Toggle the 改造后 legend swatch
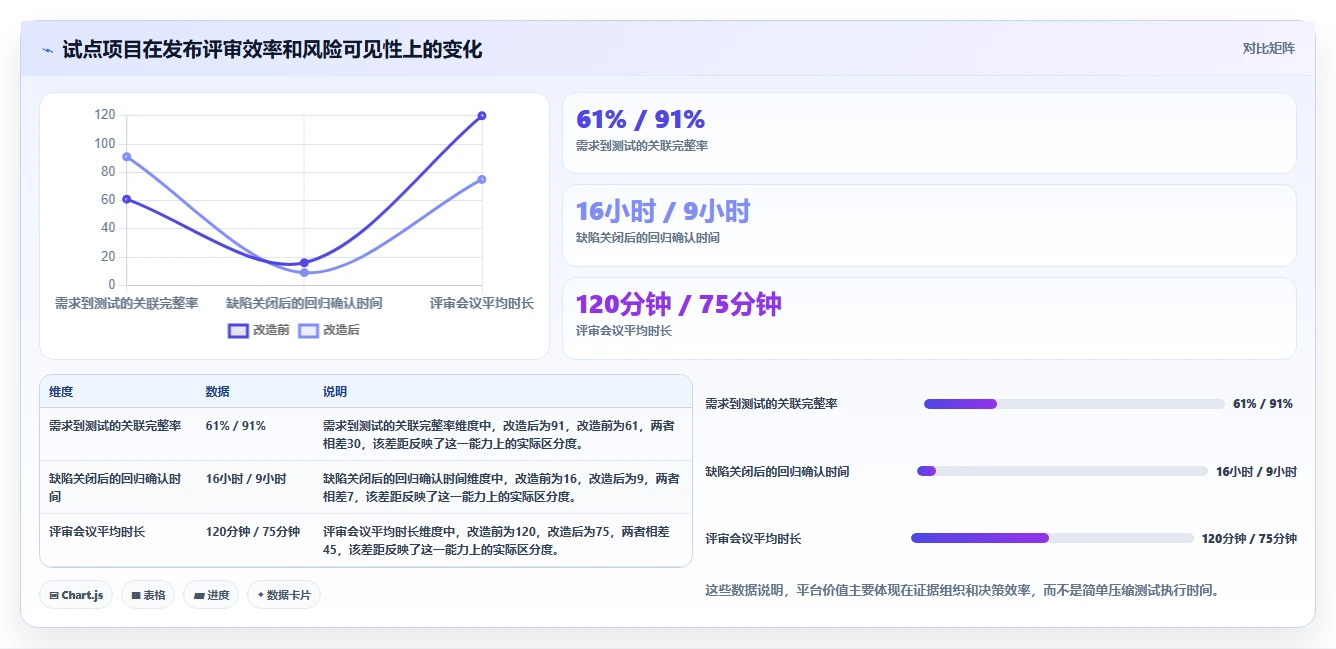Screen dimensions: 1336x649 tap(309, 330)
